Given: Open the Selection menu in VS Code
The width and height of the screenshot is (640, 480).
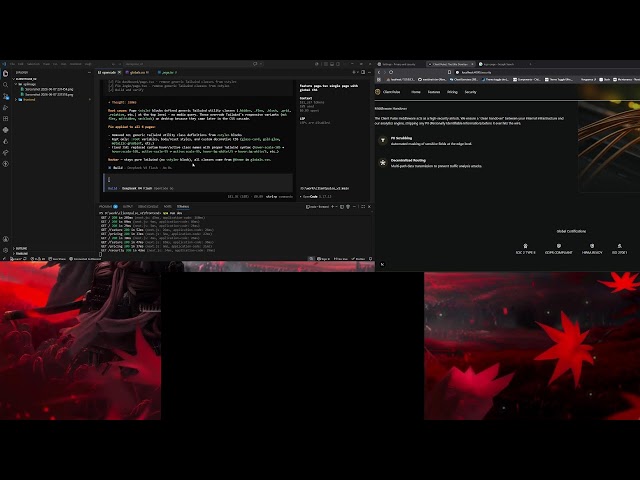Looking at the screenshot, I should [33, 64].
